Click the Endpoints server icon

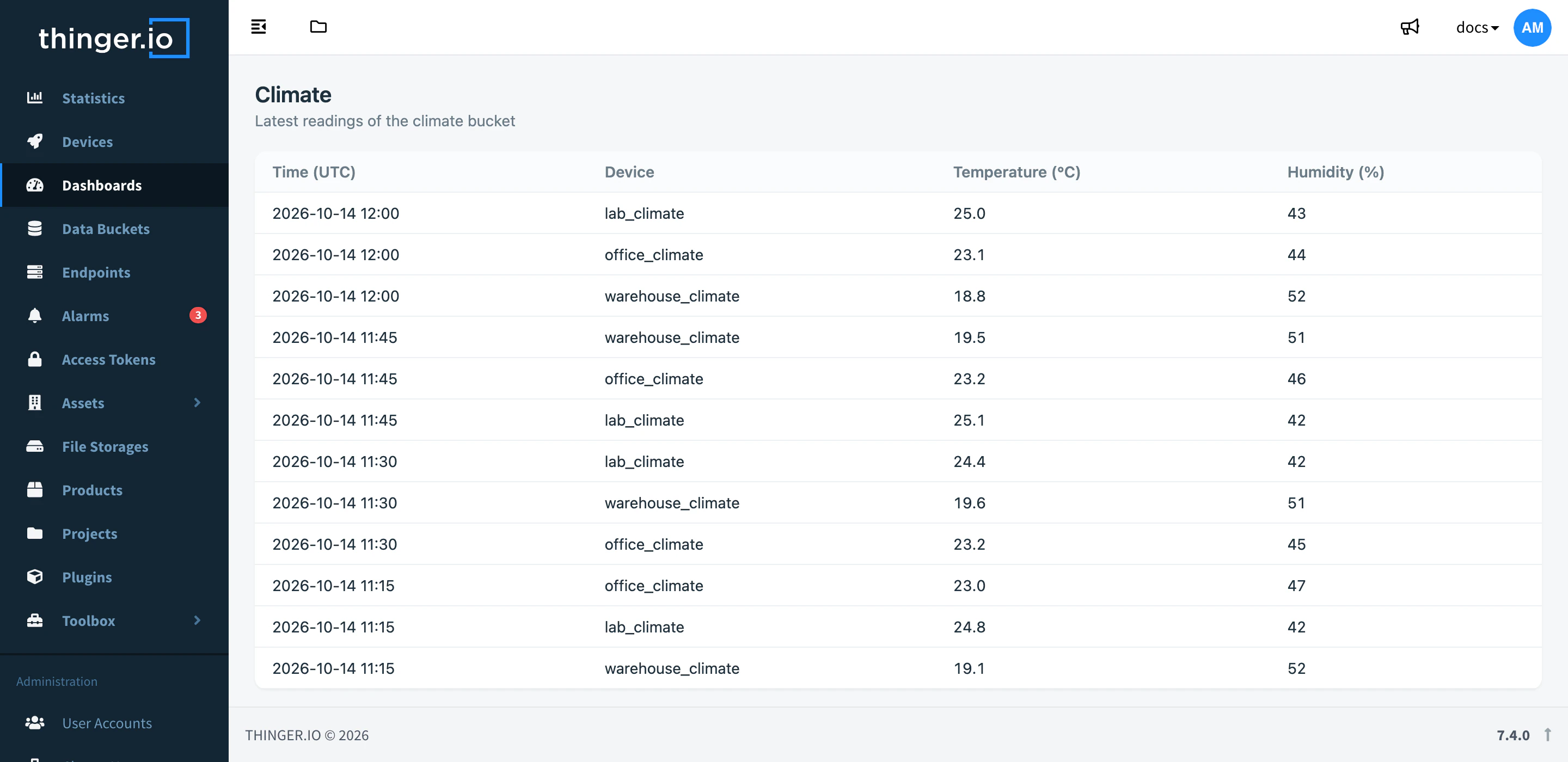[x=35, y=272]
